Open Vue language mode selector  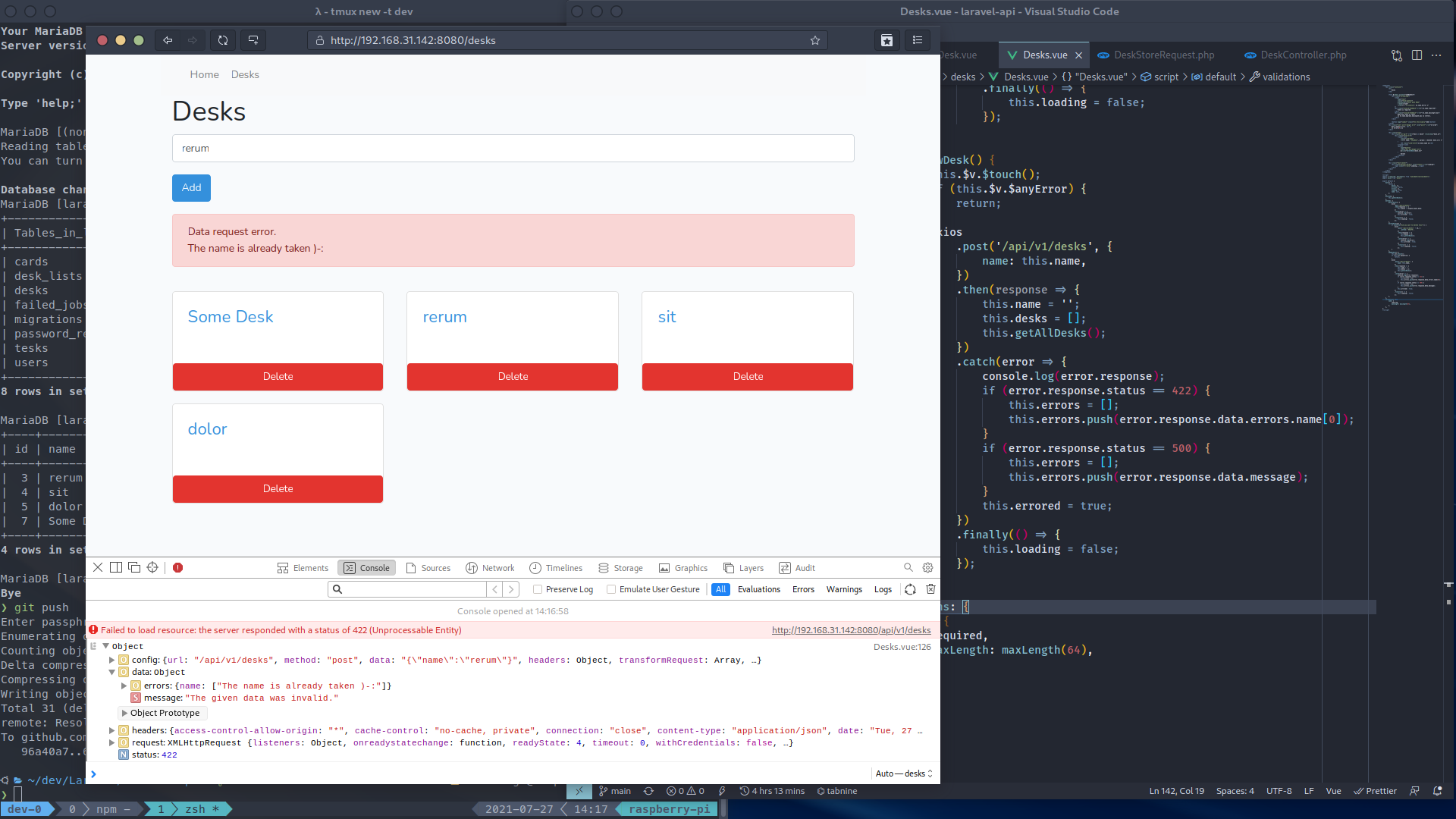tap(1333, 791)
